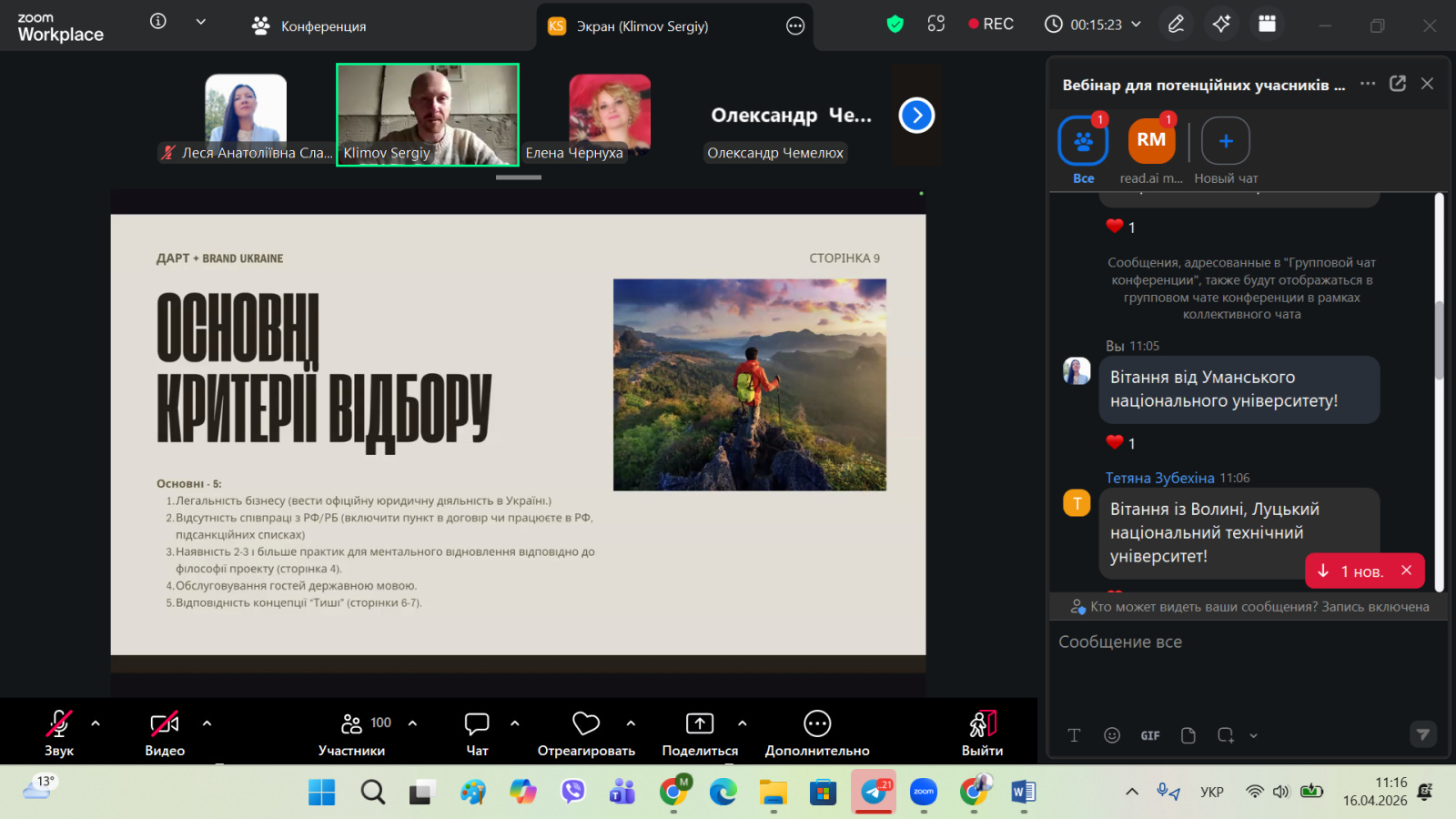
Task: Click the GIF icon in chat toolbar
Action: [1150, 735]
